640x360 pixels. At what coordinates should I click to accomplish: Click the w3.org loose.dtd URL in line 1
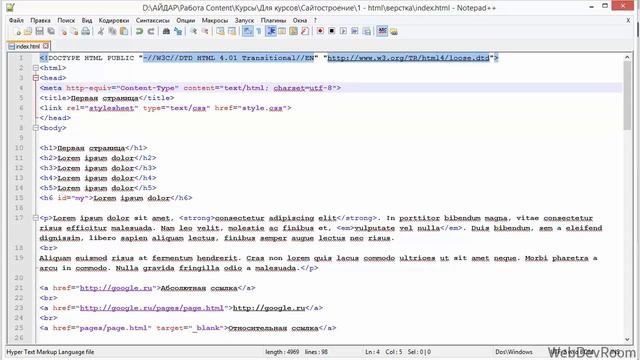(x=408, y=58)
